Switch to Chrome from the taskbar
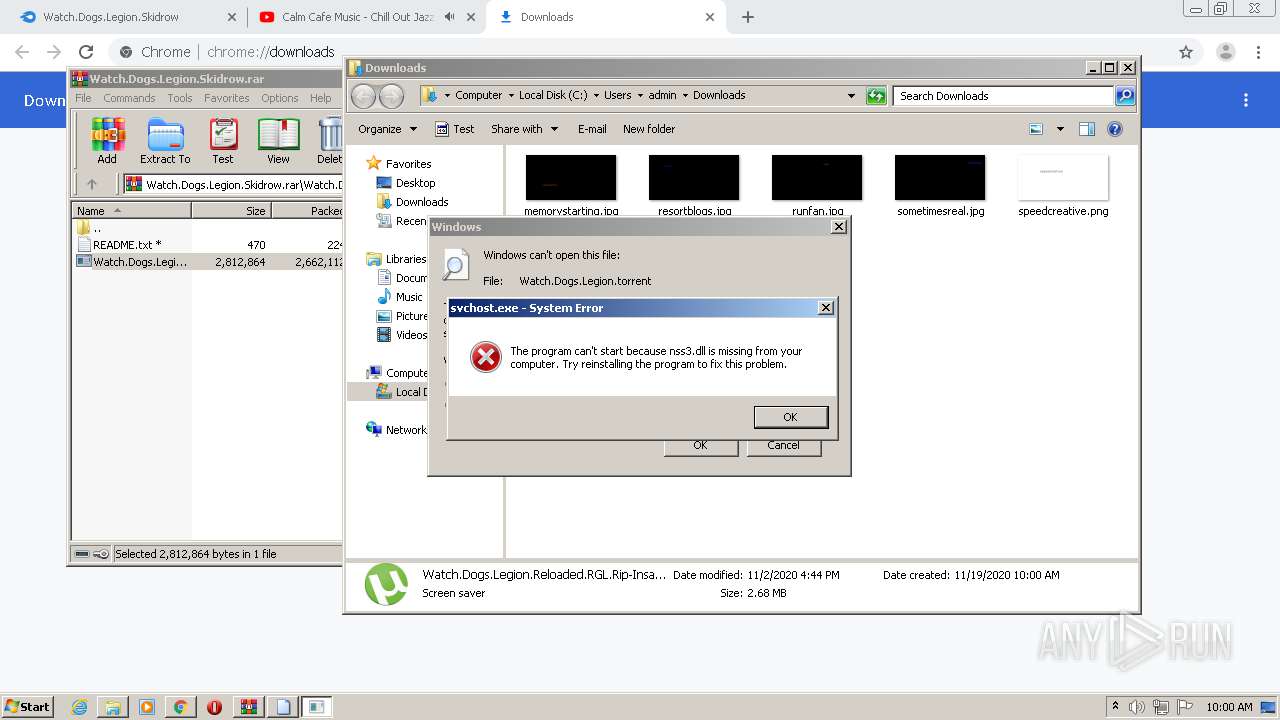Viewport: 1280px width, 720px height. (x=180, y=707)
